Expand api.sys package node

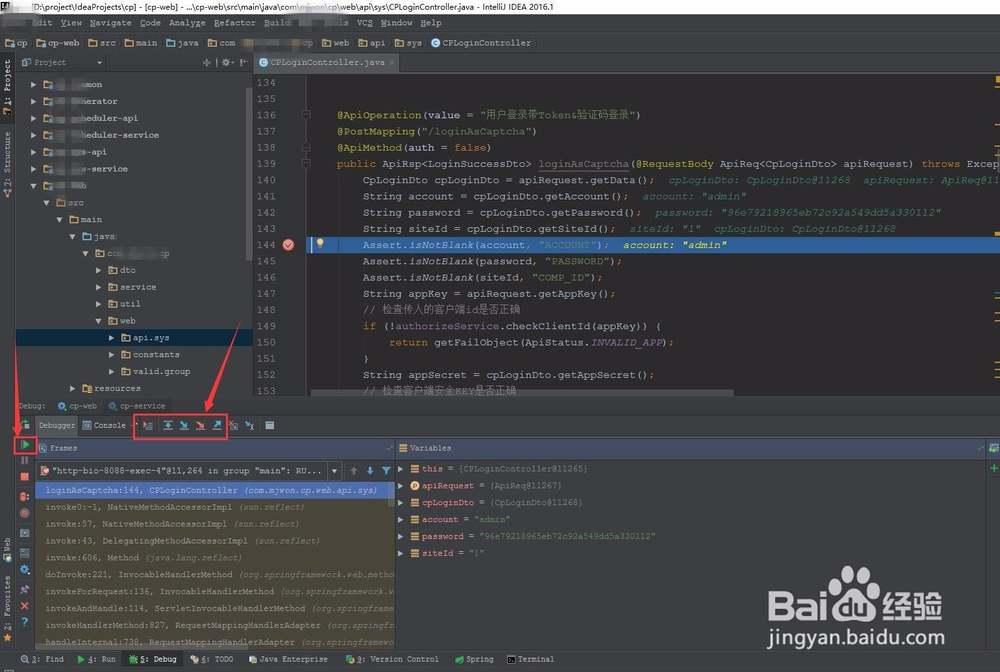(x=112, y=338)
